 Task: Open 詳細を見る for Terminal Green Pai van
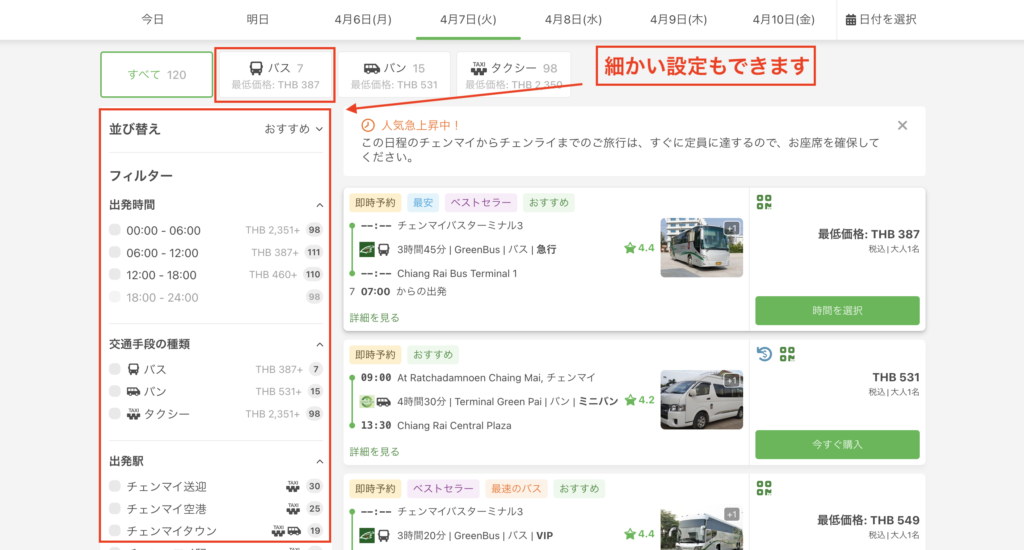click(x=374, y=451)
